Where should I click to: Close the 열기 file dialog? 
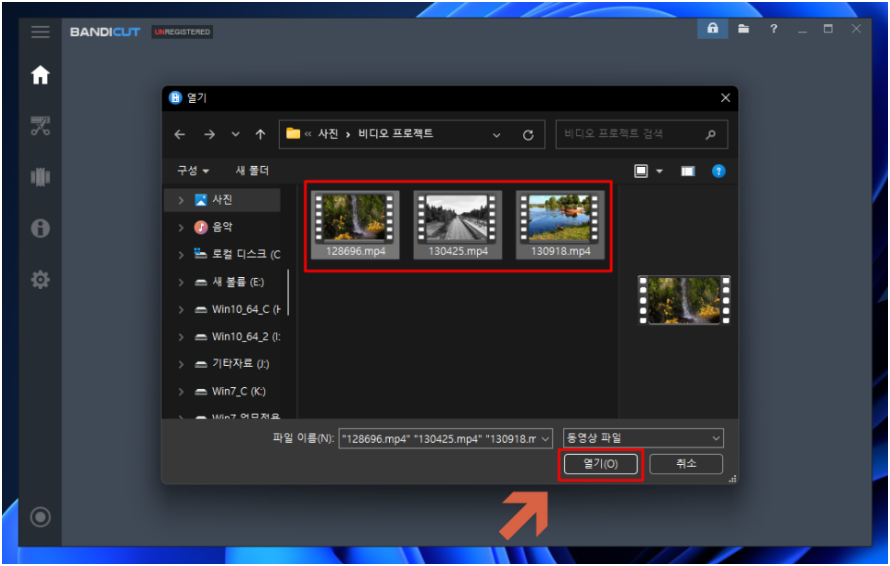tap(725, 98)
